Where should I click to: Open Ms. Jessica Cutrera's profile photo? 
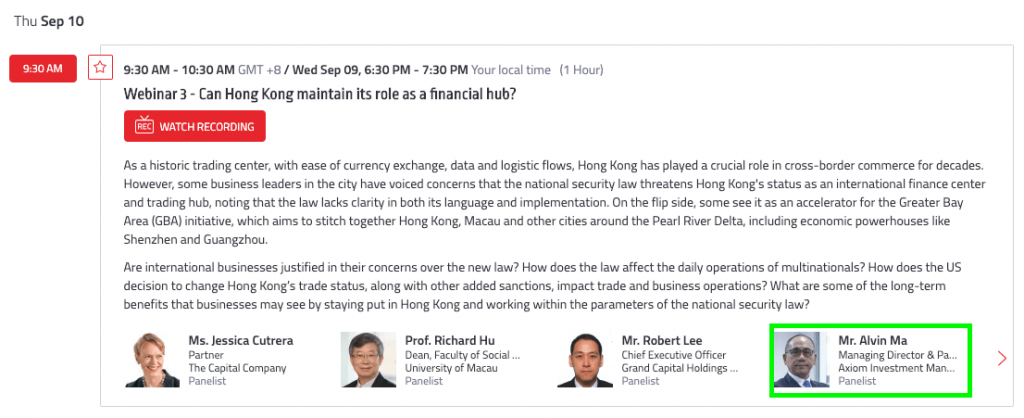(x=152, y=359)
